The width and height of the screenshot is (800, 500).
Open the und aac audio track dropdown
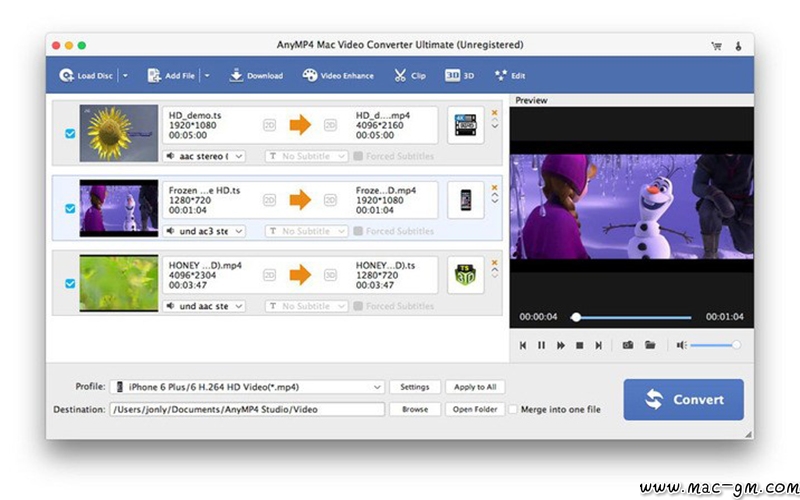click(204, 306)
